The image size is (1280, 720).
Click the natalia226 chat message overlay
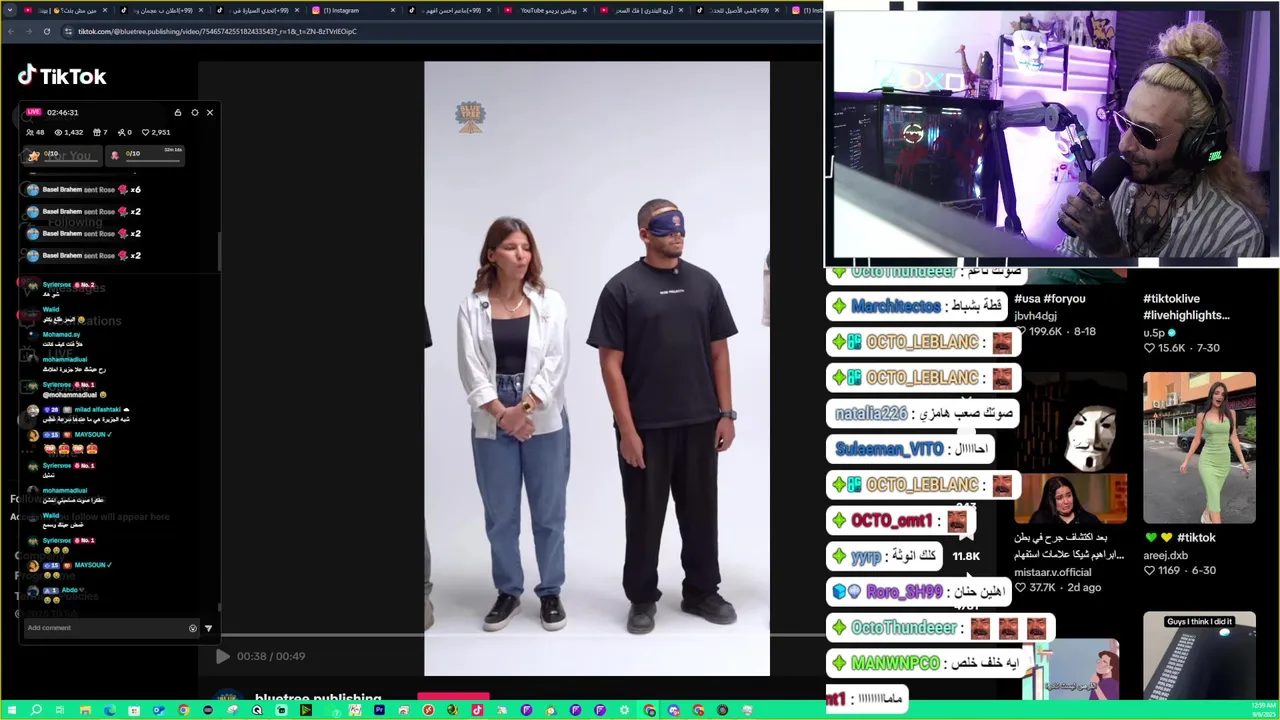(923, 413)
